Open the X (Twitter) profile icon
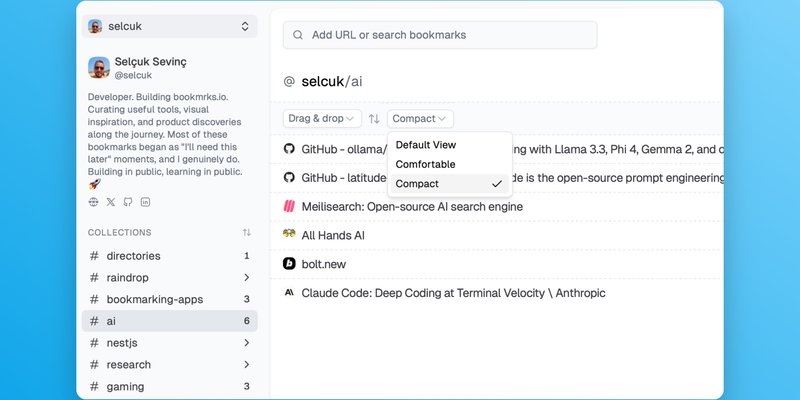This screenshot has width=800, height=400. click(x=111, y=202)
